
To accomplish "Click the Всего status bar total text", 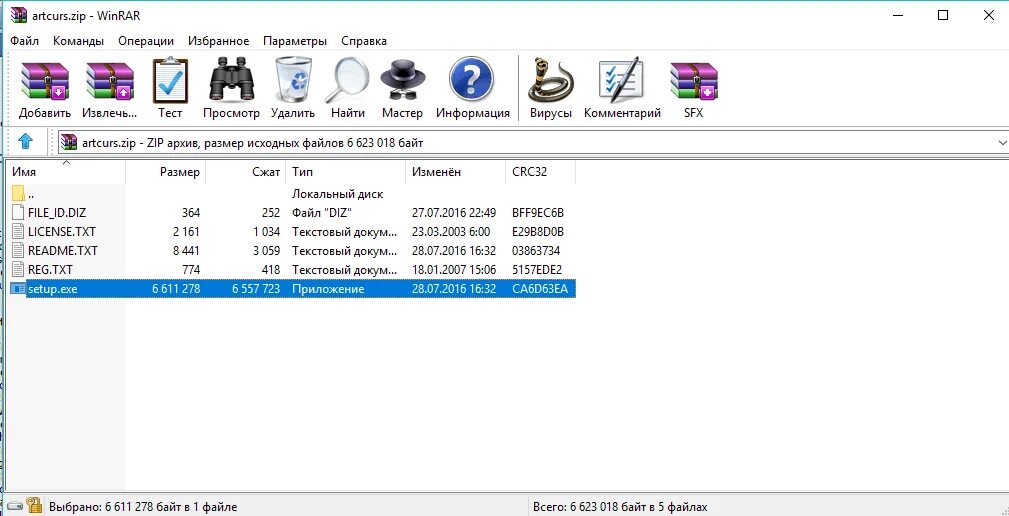I will (x=620, y=507).
